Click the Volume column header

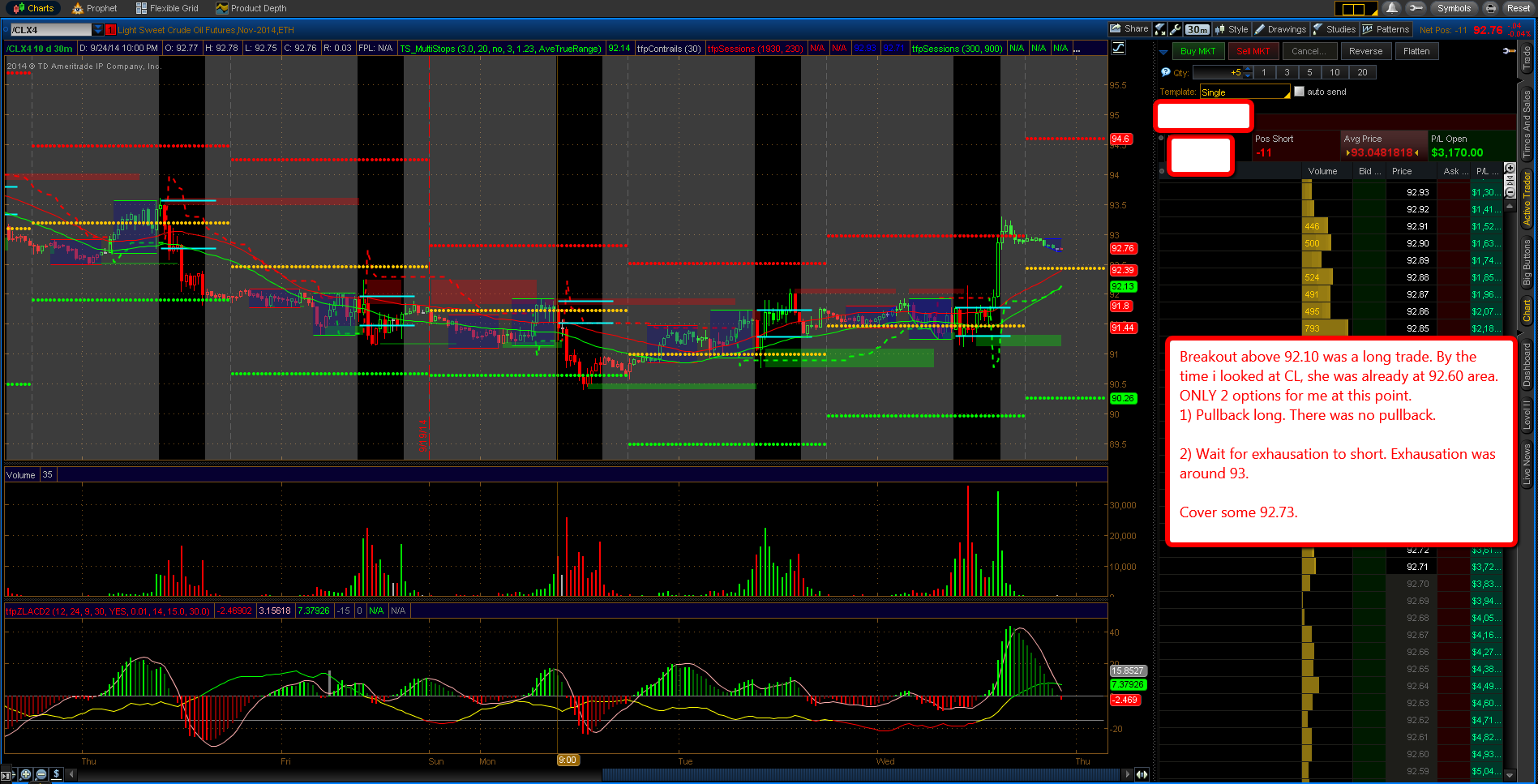(1322, 171)
